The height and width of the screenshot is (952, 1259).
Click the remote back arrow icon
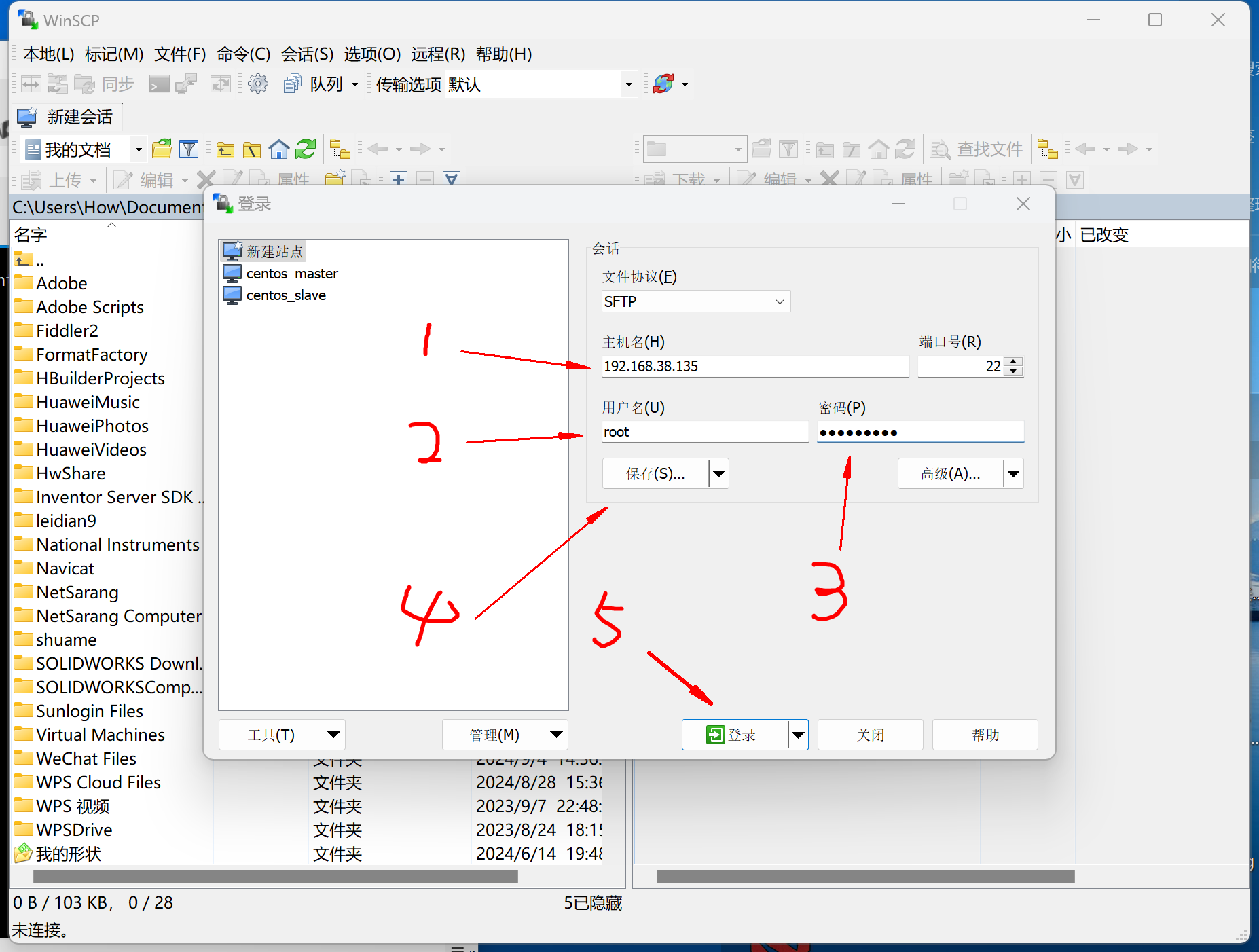tap(1085, 149)
